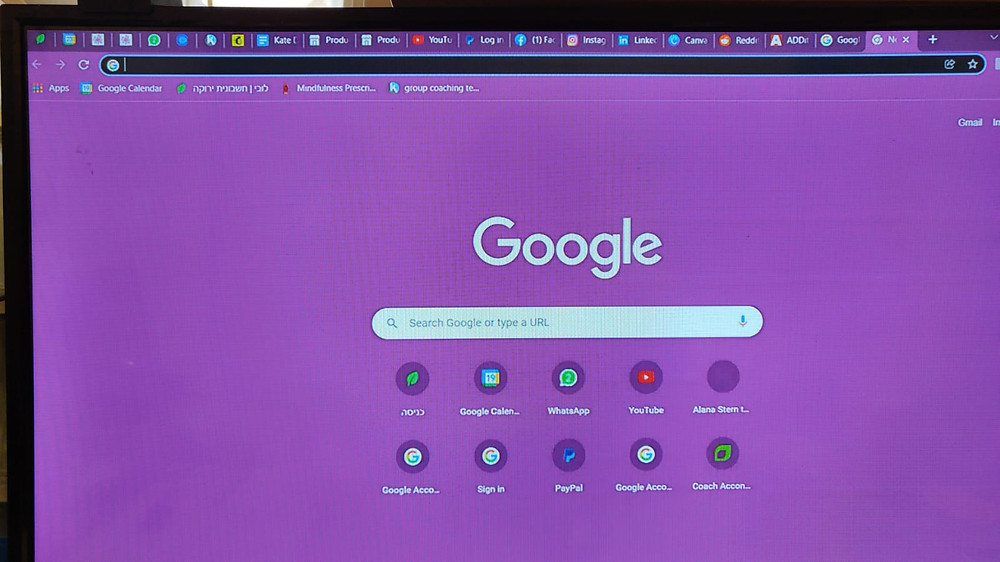Click the Google logo
This screenshot has height=562, width=1000.
click(x=567, y=246)
